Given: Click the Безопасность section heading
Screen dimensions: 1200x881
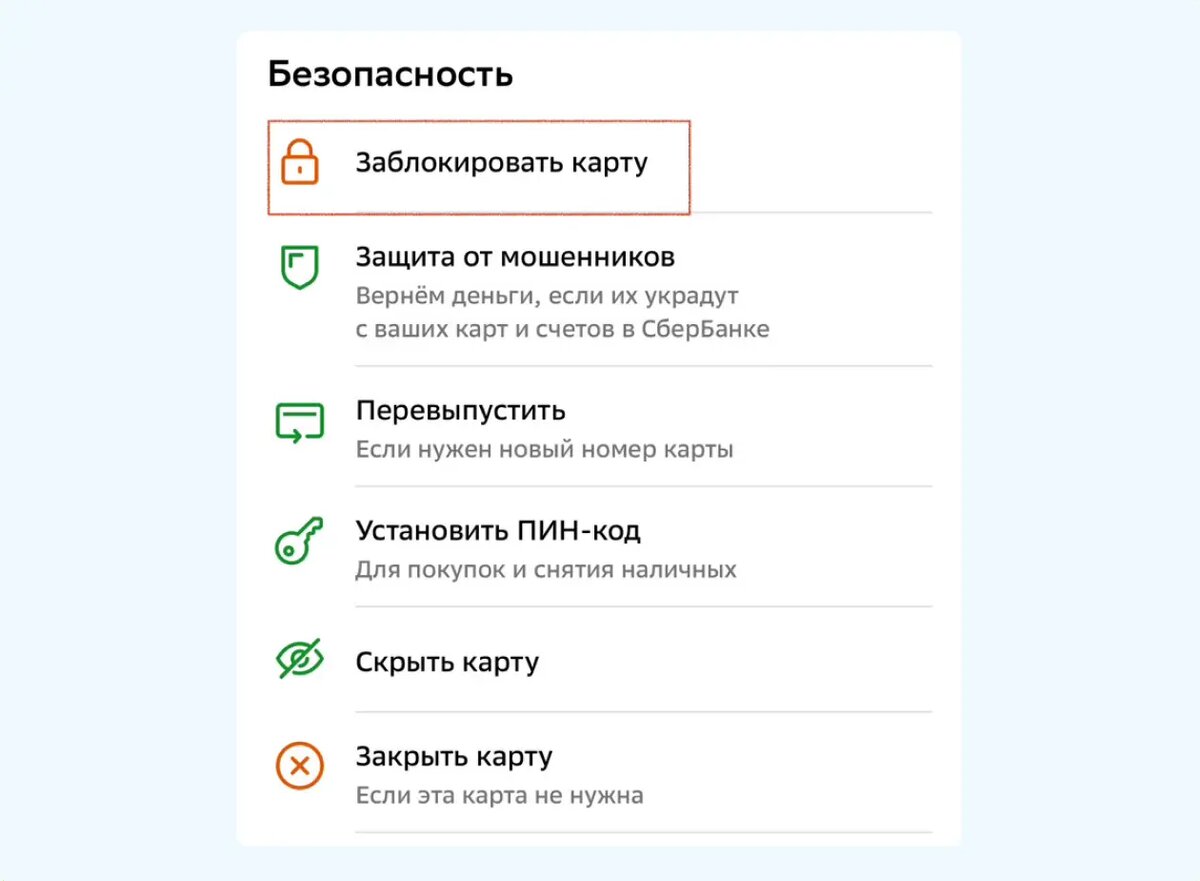Looking at the screenshot, I should pyautogui.click(x=390, y=73).
